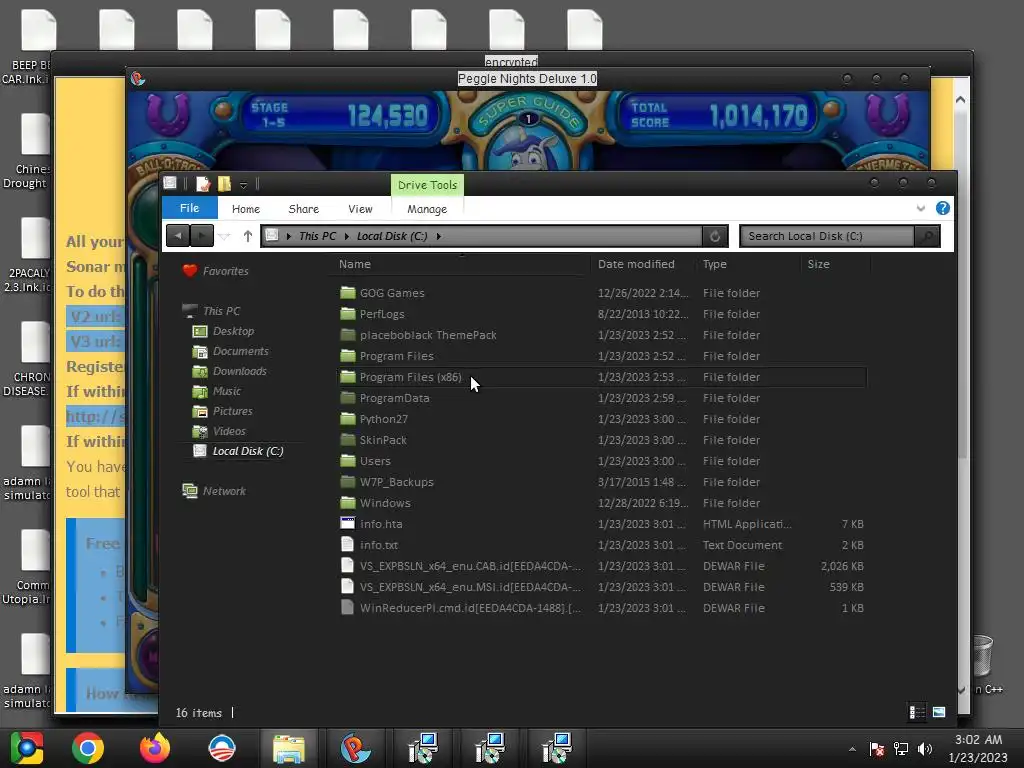Select the Users folder icon
This screenshot has height=768, width=1024.
(x=347, y=461)
